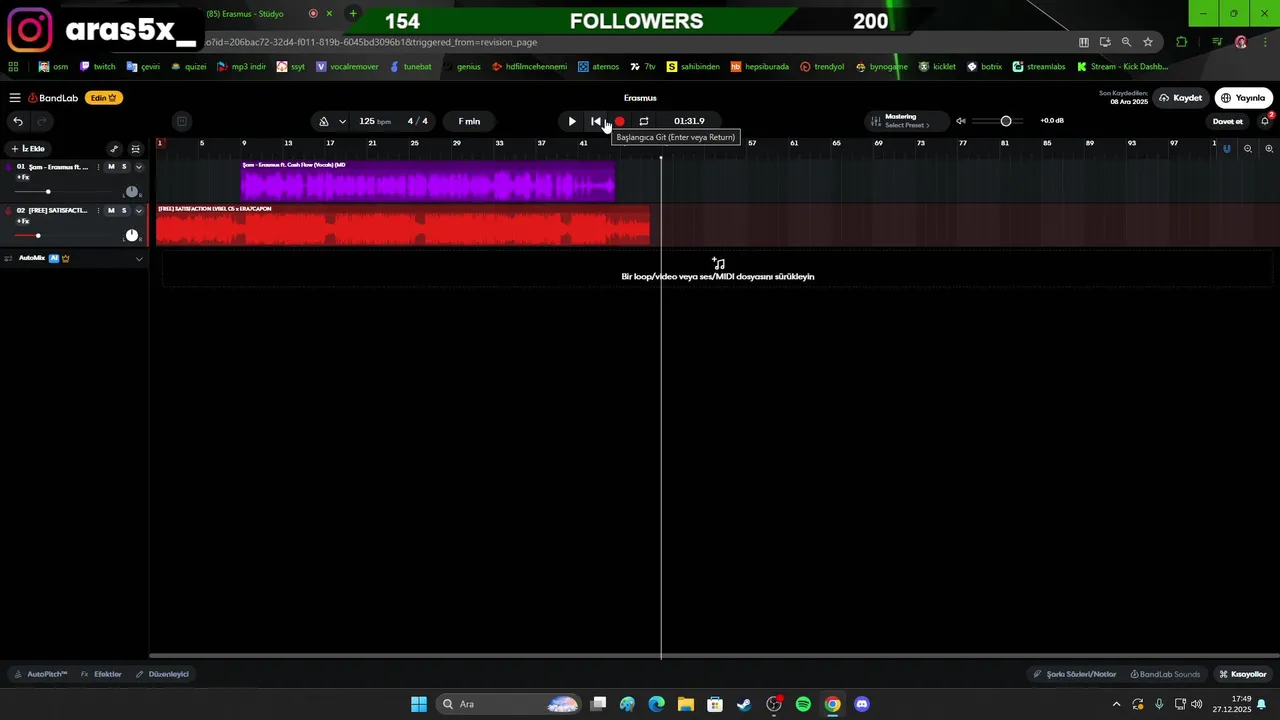Mute master output speaker icon
The image size is (1280, 720).
pyautogui.click(x=961, y=121)
